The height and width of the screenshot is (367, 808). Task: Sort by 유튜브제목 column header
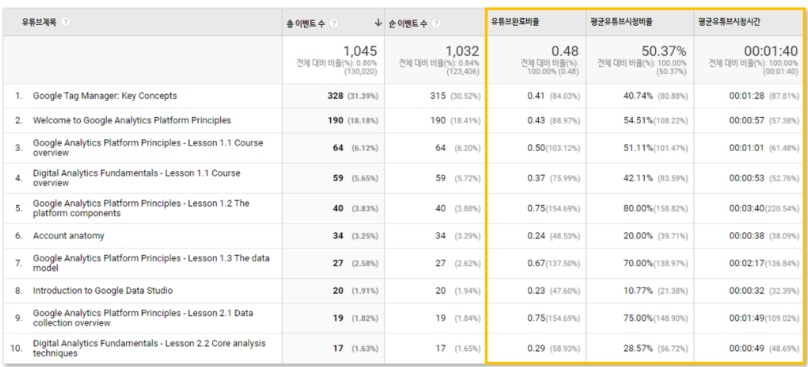tap(39, 23)
